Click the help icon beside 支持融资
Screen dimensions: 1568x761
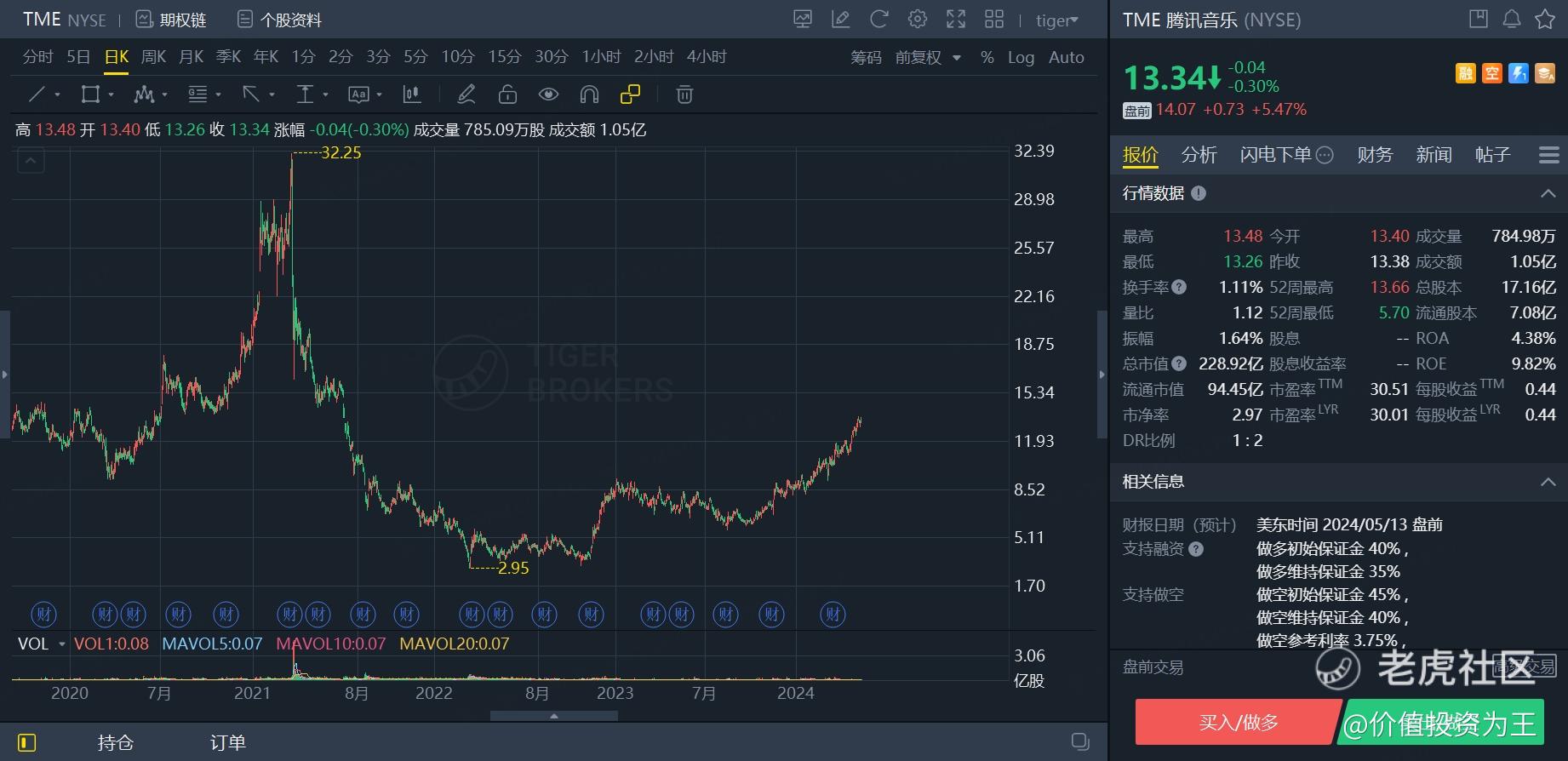[x=1196, y=549]
